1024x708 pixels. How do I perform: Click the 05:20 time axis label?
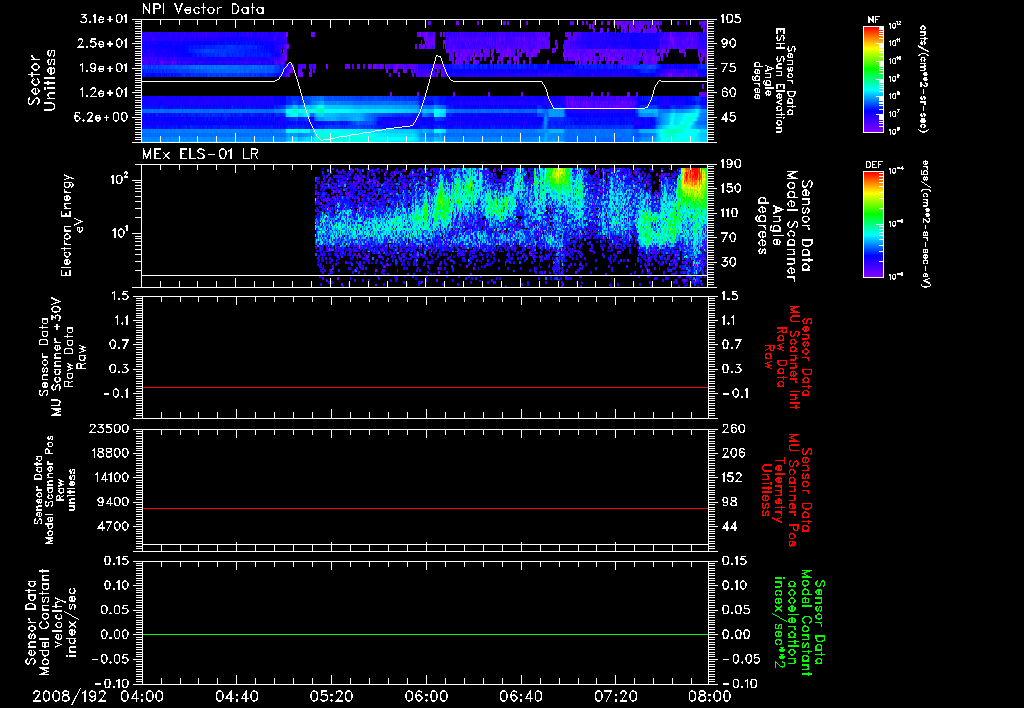[331, 696]
